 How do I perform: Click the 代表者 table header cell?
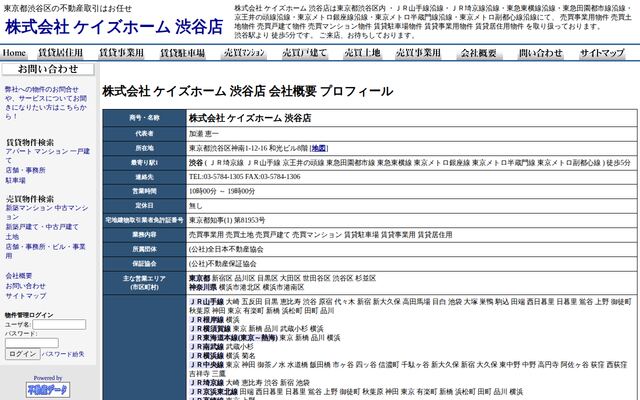(144, 133)
